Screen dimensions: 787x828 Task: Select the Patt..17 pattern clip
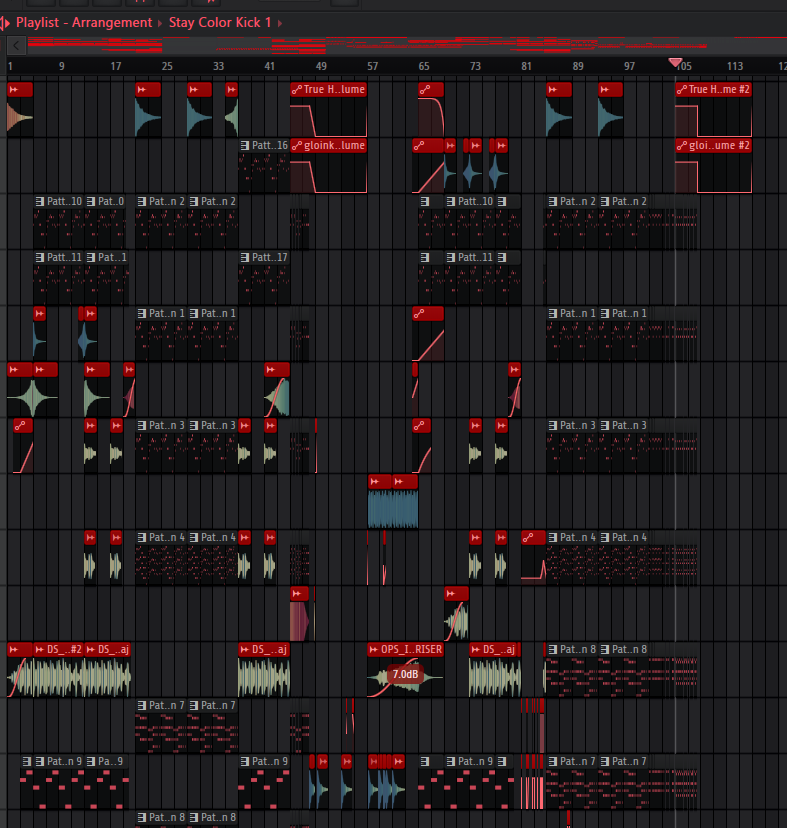(x=264, y=278)
